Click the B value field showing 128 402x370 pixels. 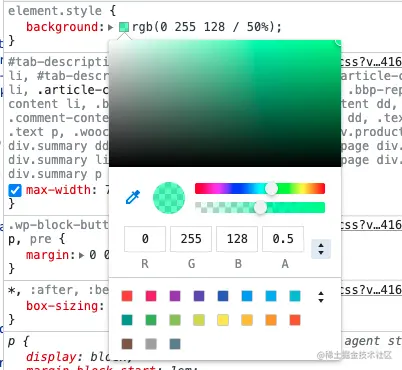[x=237, y=239]
